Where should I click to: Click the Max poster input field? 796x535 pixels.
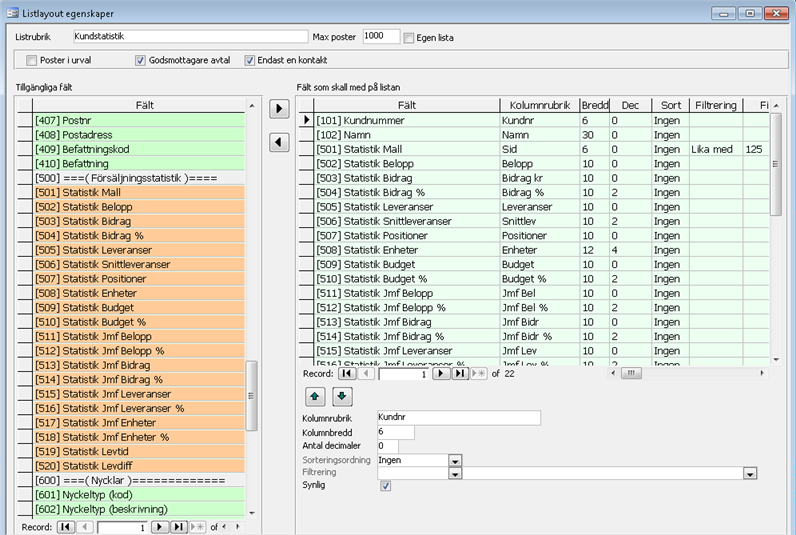[380, 36]
